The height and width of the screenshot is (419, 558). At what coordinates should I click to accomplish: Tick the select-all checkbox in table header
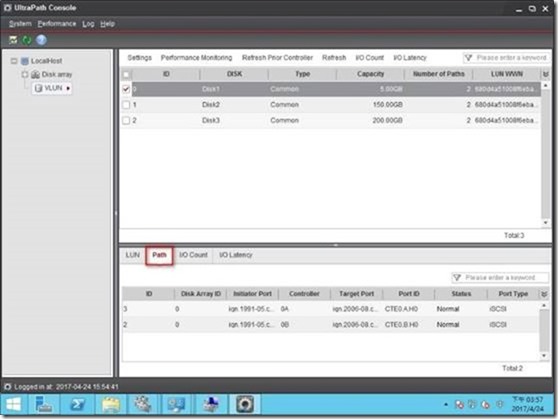tap(126, 74)
